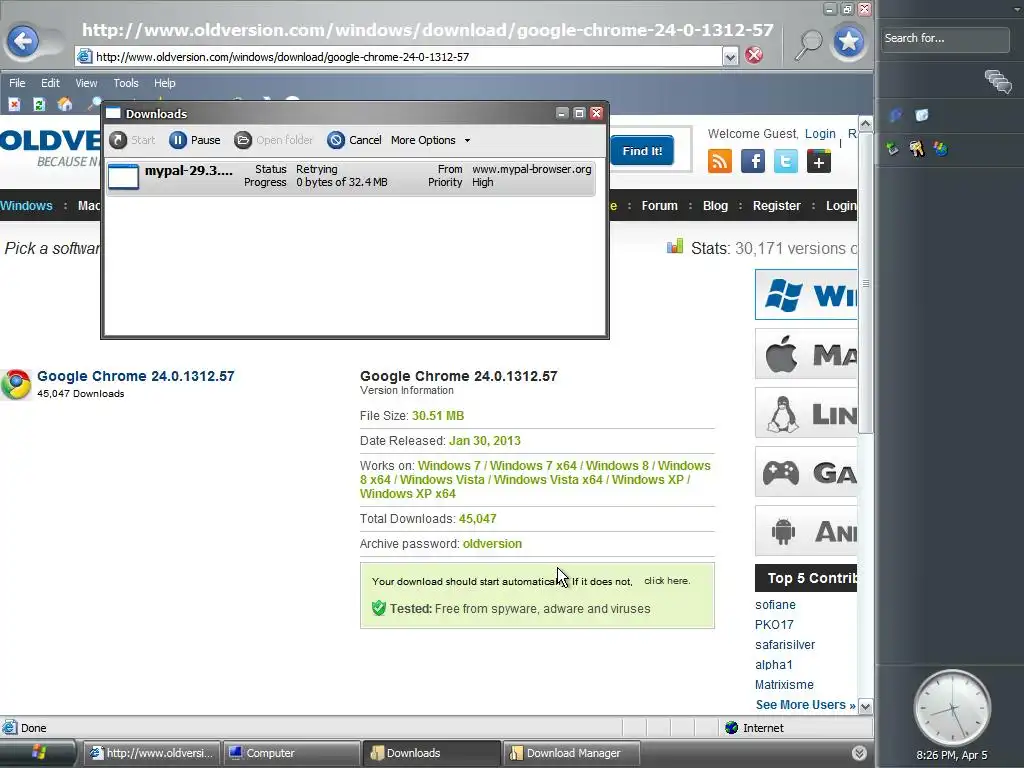
Task: Click the 'Search for...' sidebar field
Action: pos(944,39)
